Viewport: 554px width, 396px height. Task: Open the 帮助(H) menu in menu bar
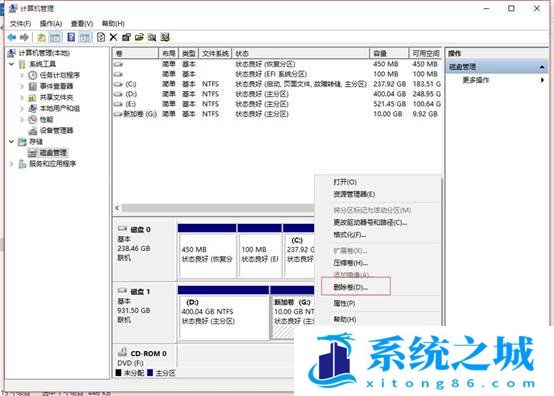point(113,24)
